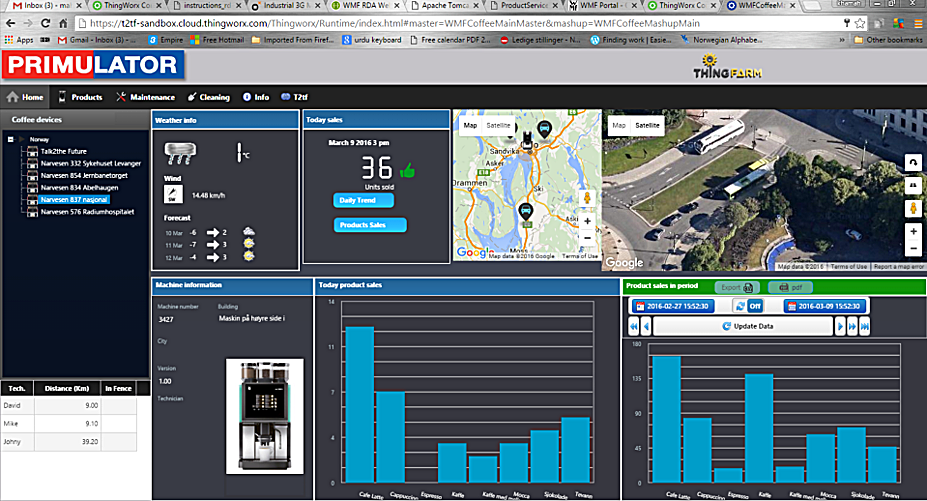Click the Daily Trend button
Image resolution: width=927 pixels, height=501 pixels.
click(364, 201)
